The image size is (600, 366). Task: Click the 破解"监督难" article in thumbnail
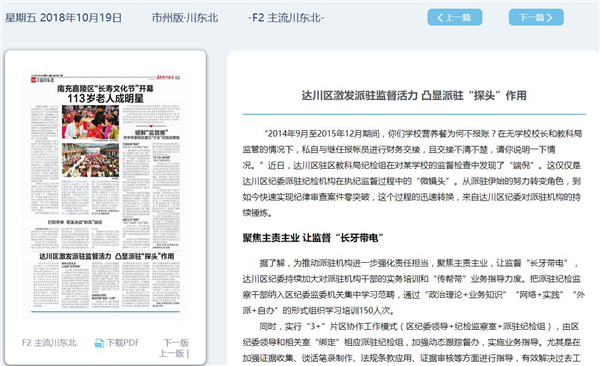pos(152,132)
